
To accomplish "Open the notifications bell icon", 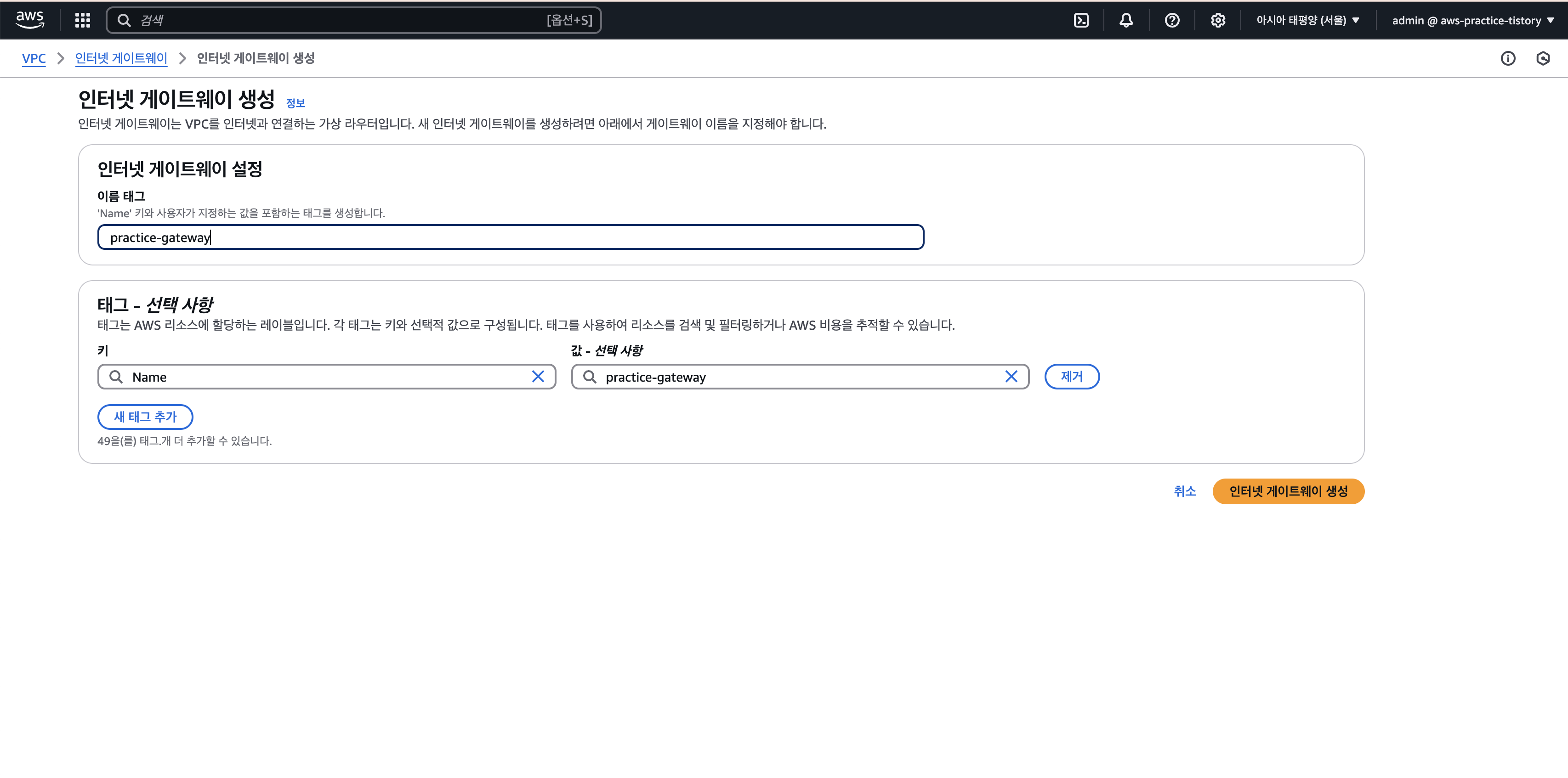I will click(x=1126, y=20).
